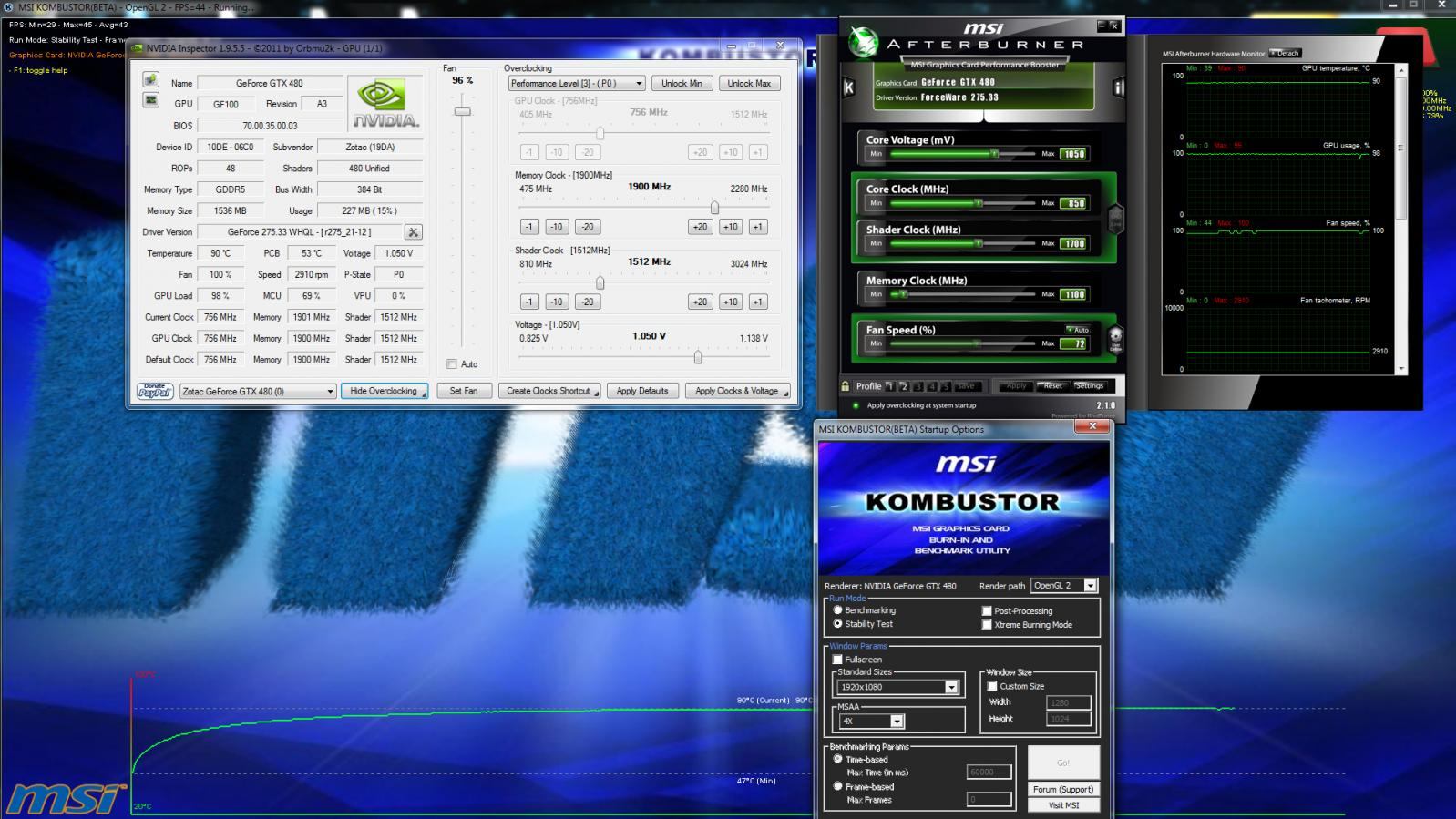Image resolution: width=1456 pixels, height=819 pixels.
Task: Click the Afterburner star logo
Action: coord(862,41)
